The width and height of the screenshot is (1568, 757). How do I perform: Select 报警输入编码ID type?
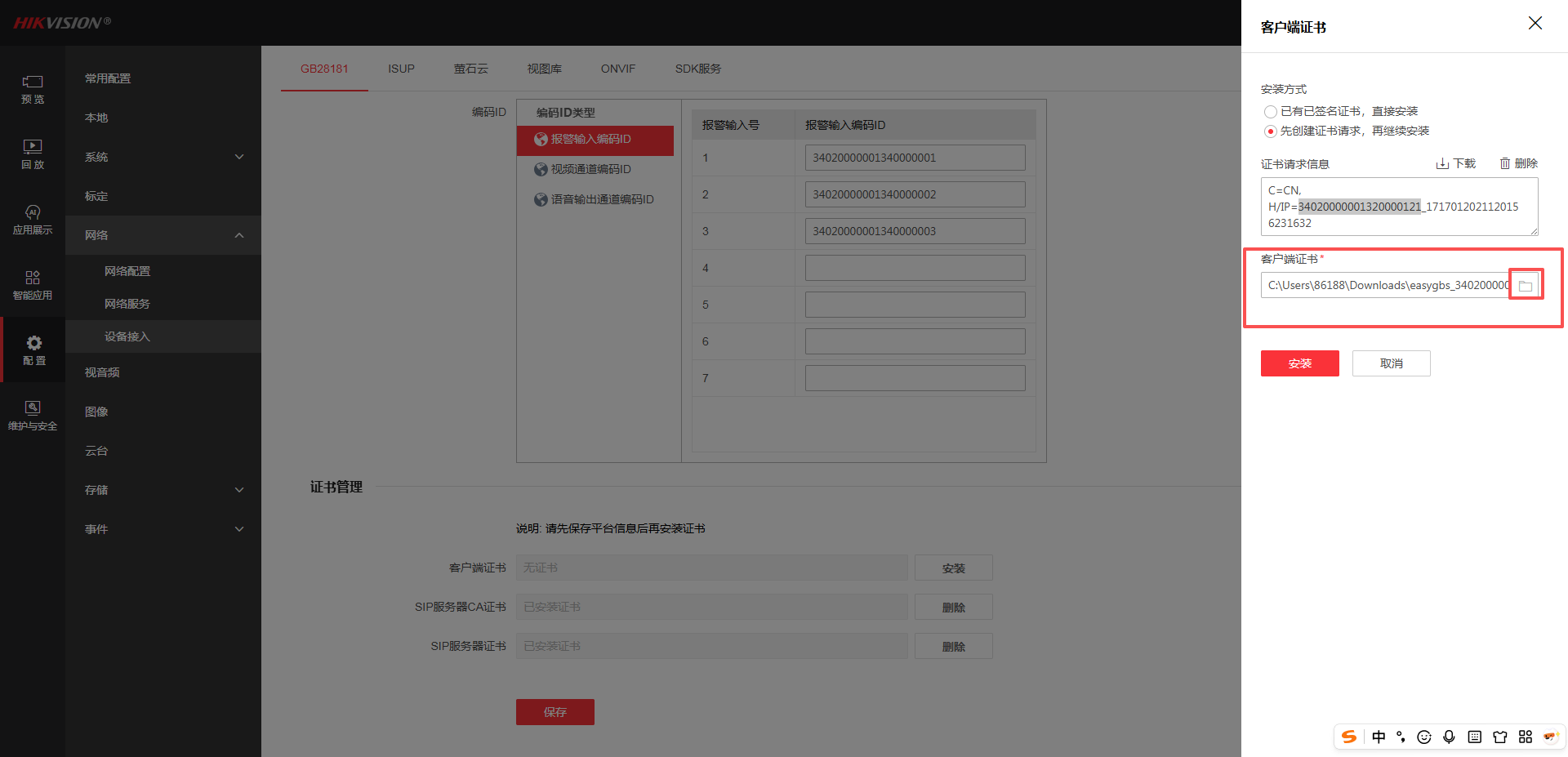tap(595, 140)
